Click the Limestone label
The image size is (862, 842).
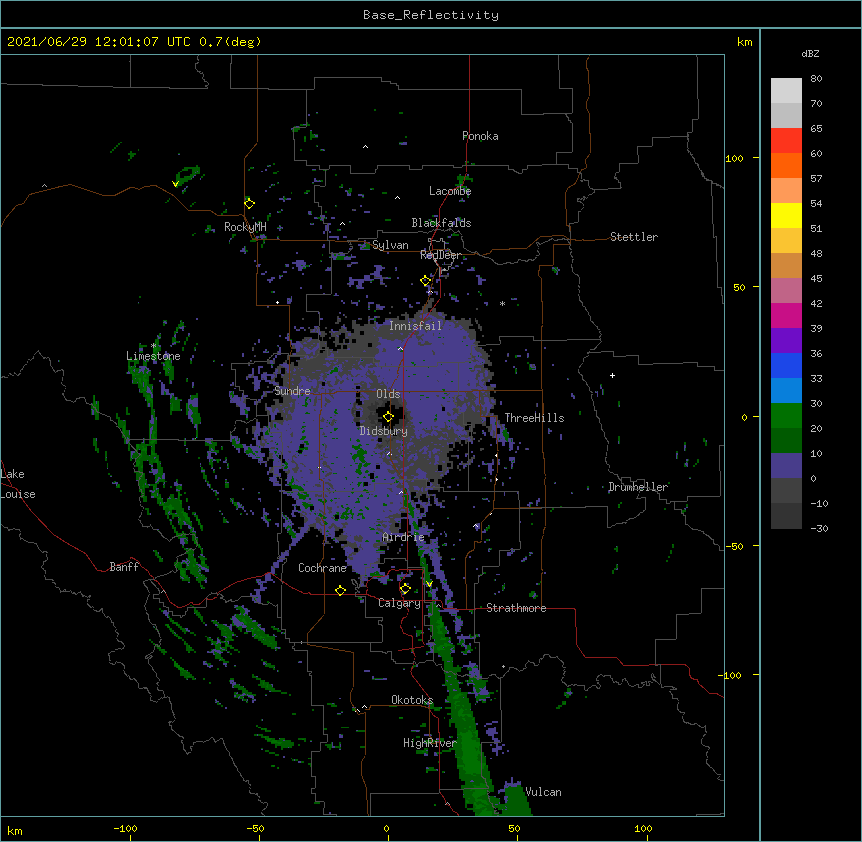pos(153,356)
